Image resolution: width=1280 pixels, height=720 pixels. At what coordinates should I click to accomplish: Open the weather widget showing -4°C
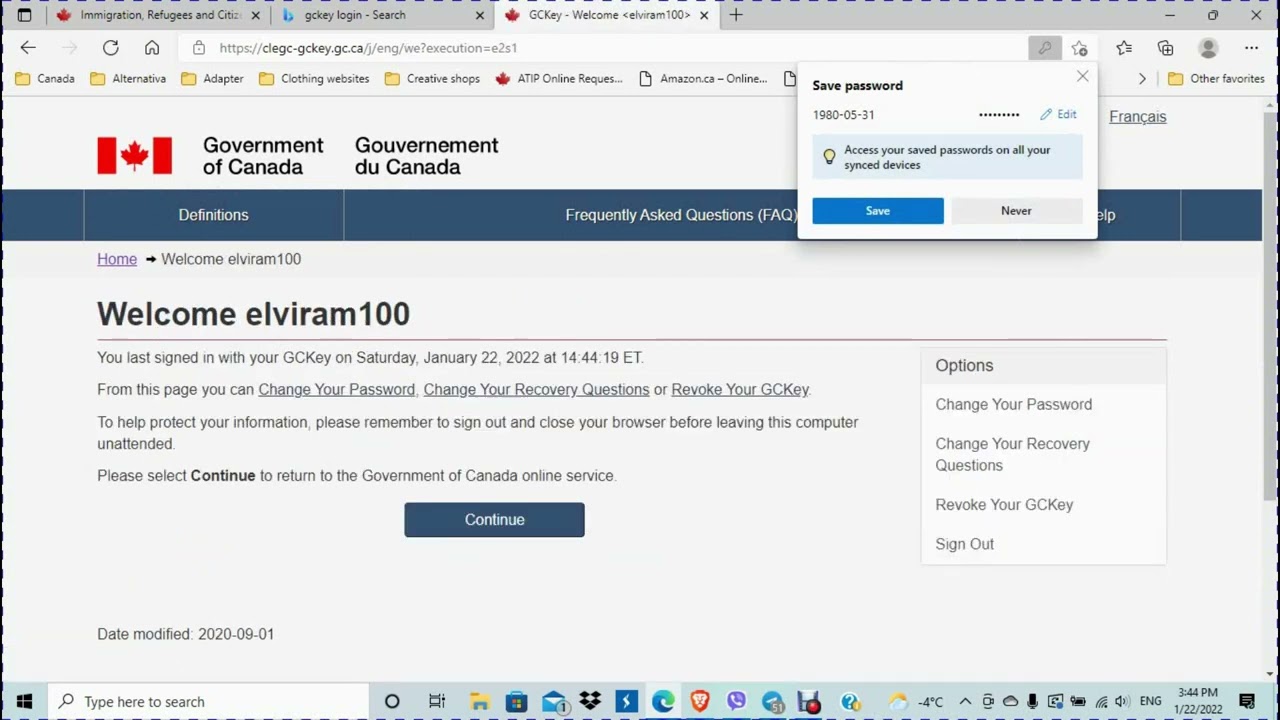(915, 701)
